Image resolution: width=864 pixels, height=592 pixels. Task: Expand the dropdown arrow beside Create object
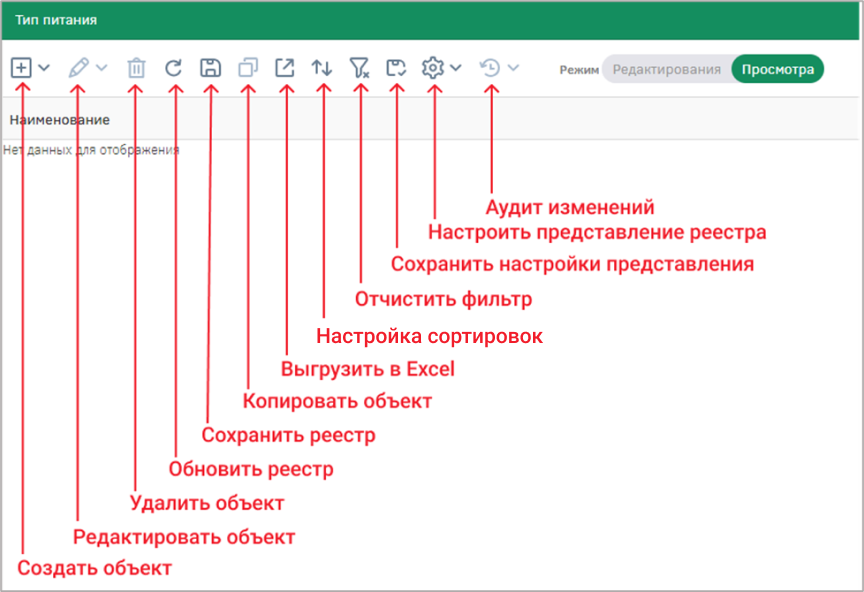[44, 68]
